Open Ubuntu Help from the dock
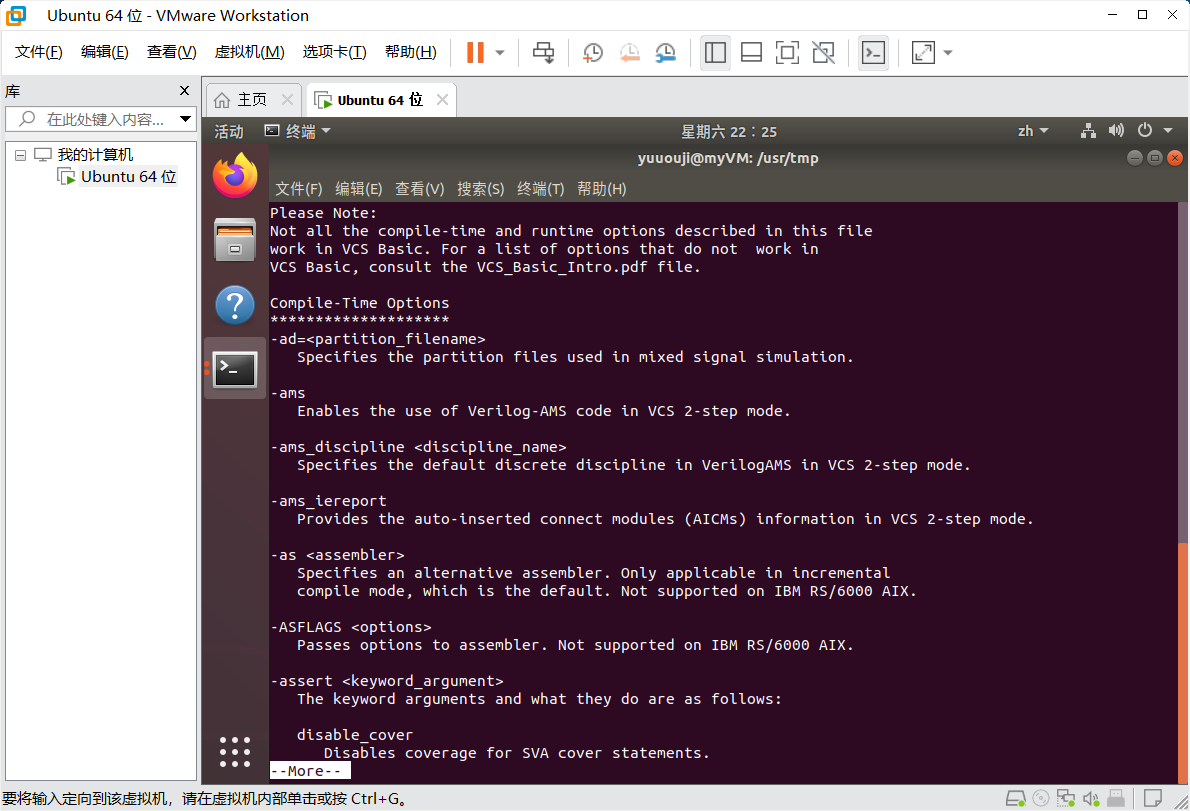The image size is (1190, 811). [234, 305]
